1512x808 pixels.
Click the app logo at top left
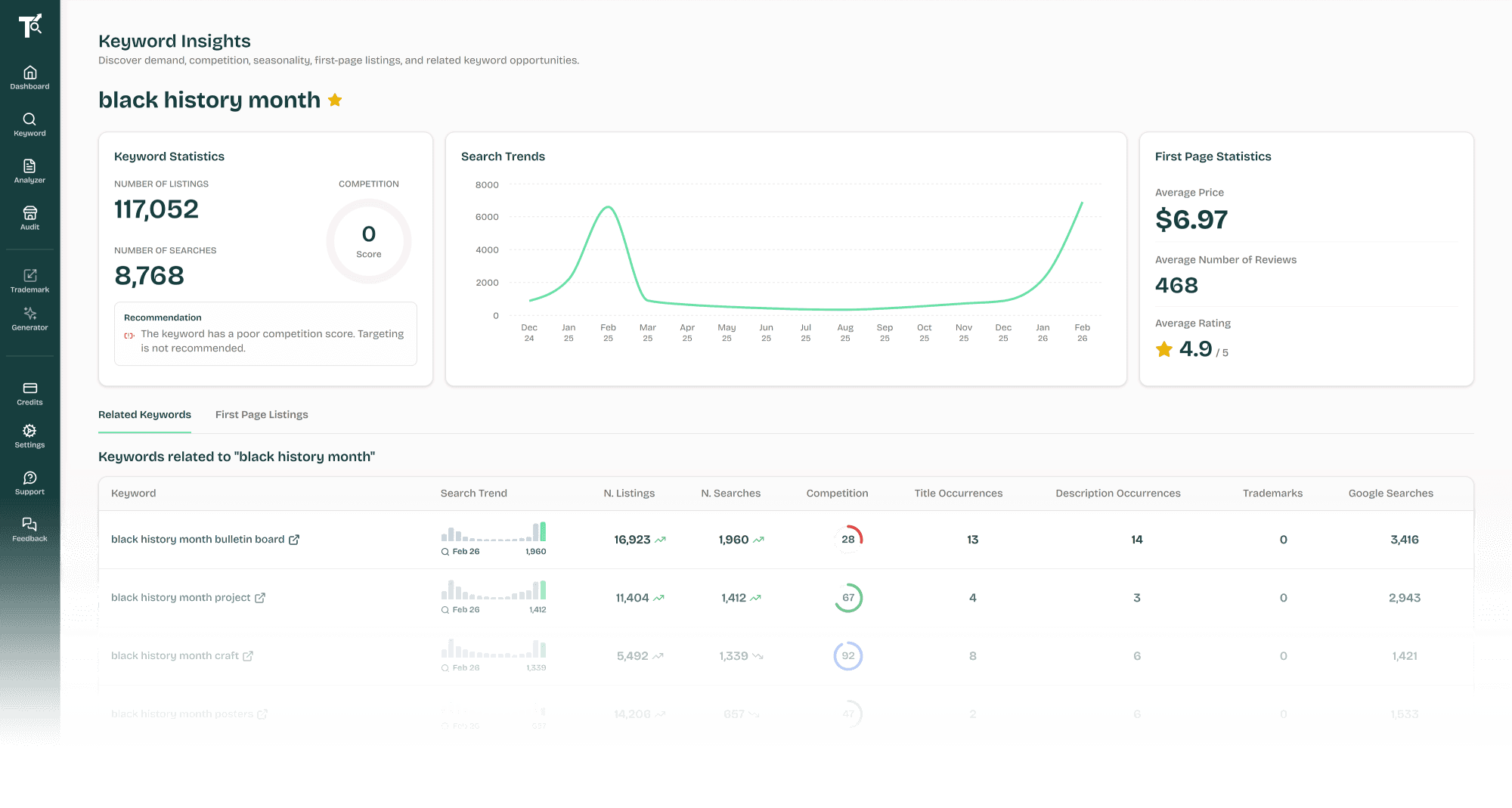(29, 25)
